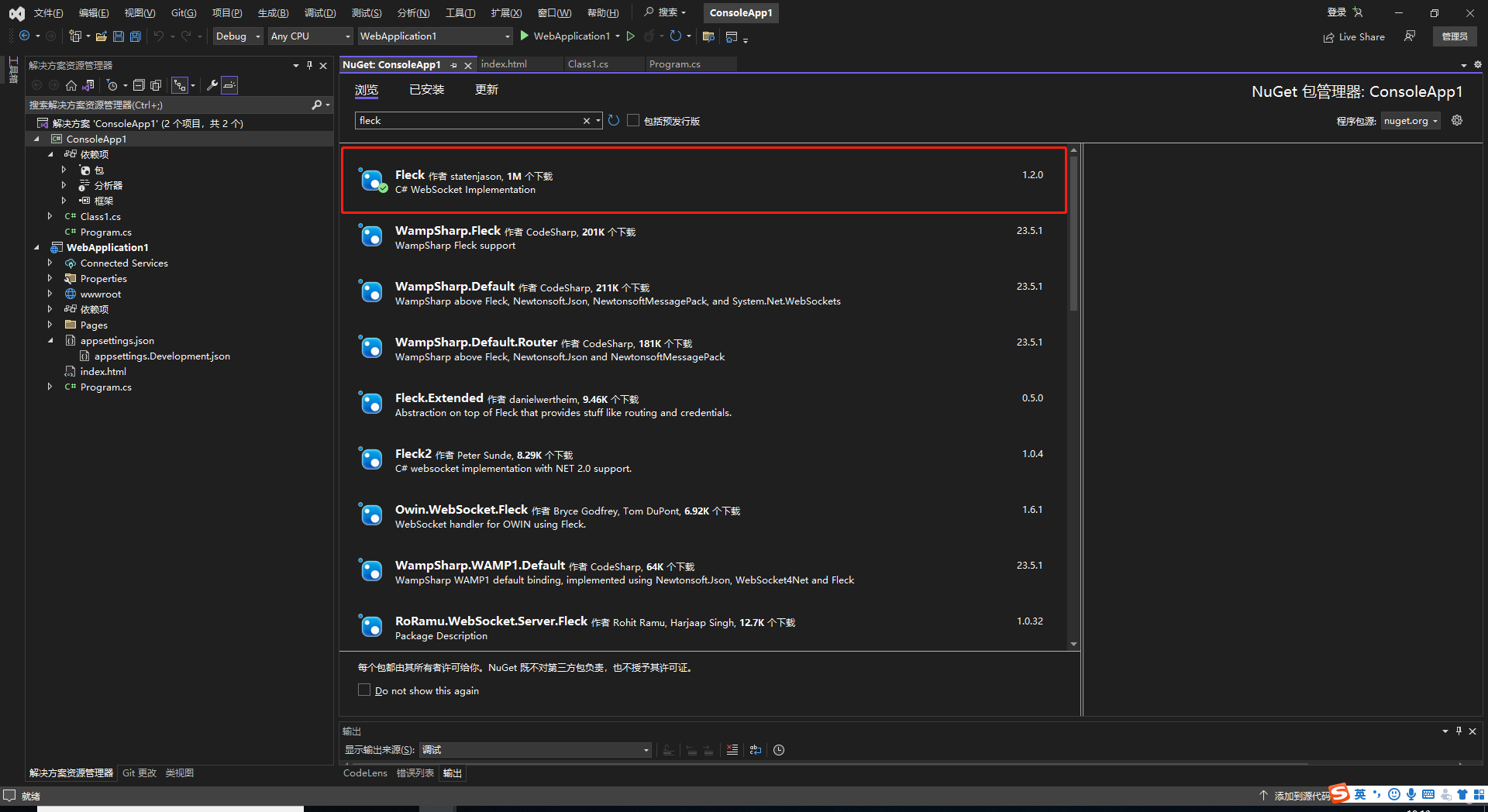Screen dimensions: 1488x812
Task: Clear the fleck search text with X
Action: pos(587,121)
